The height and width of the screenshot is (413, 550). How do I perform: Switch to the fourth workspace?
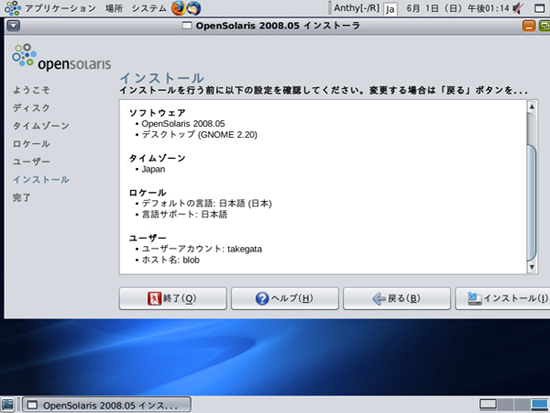point(539,405)
